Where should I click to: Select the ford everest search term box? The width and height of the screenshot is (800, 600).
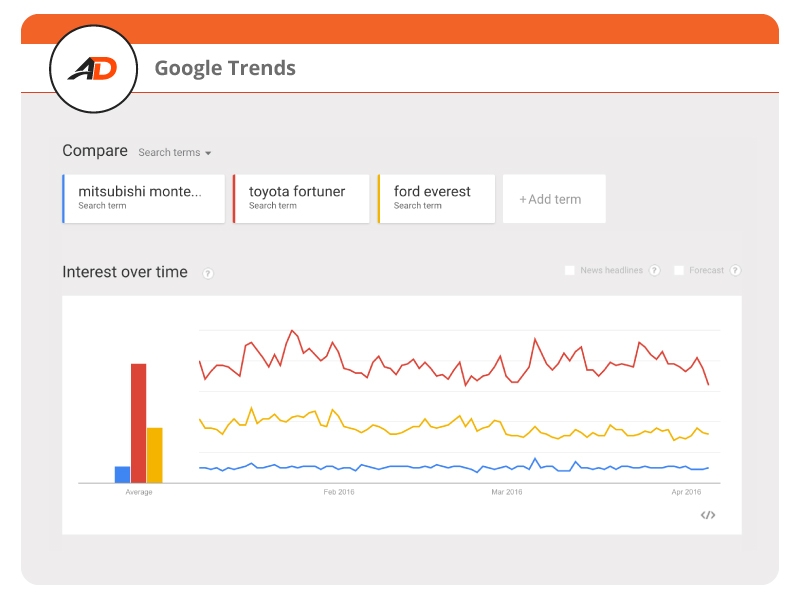[x=436, y=198]
